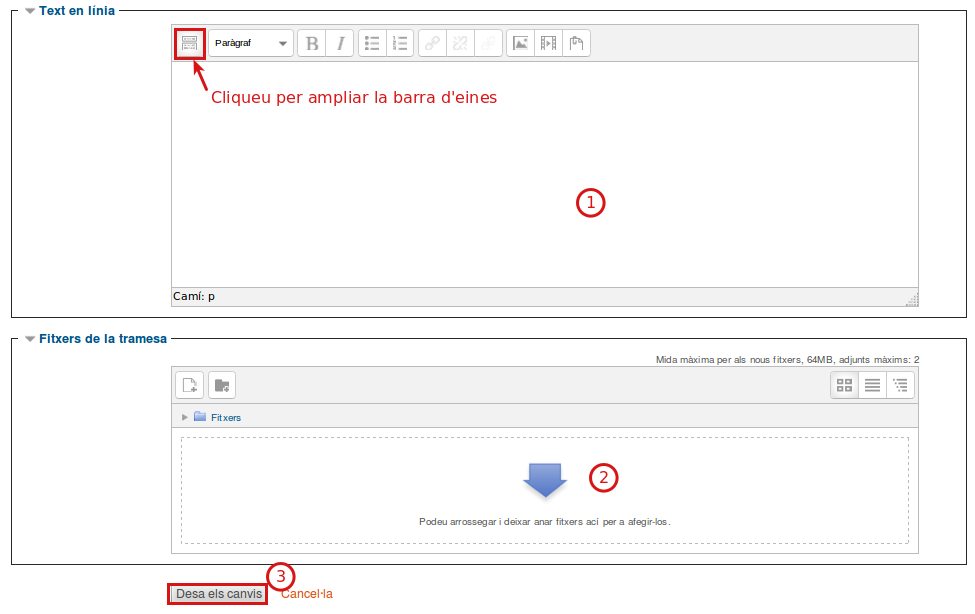
Task: Click the insert link chain icon
Action: pyautogui.click(x=433, y=43)
